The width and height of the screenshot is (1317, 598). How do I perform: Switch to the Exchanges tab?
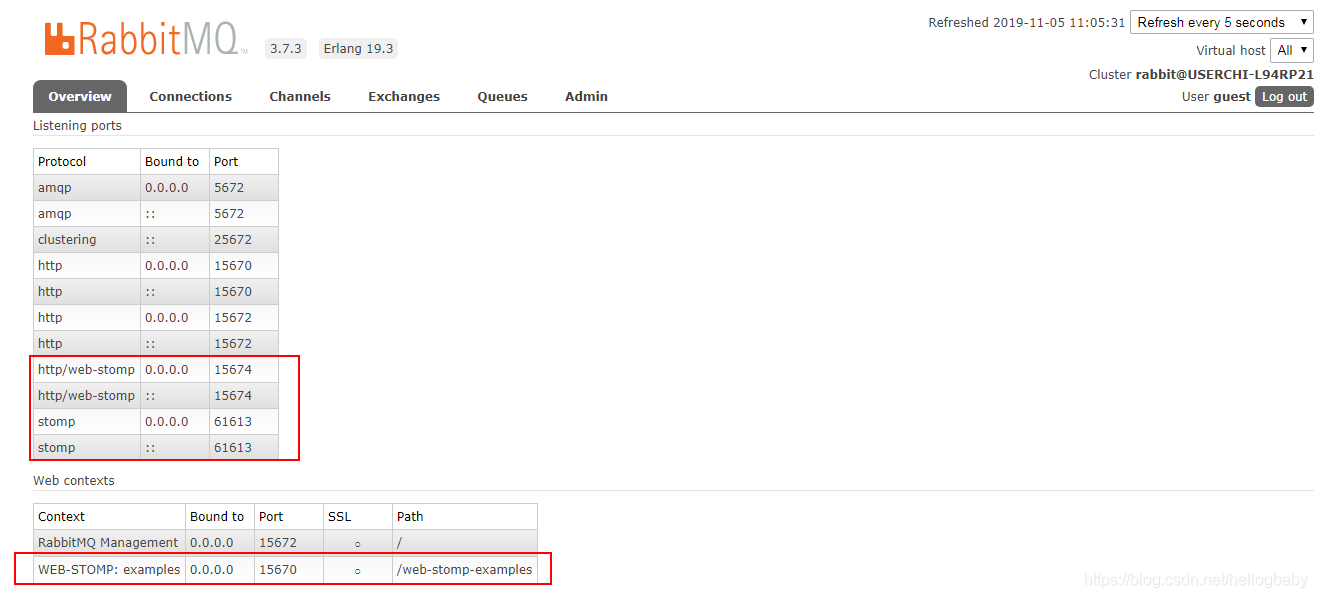pyautogui.click(x=404, y=96)
